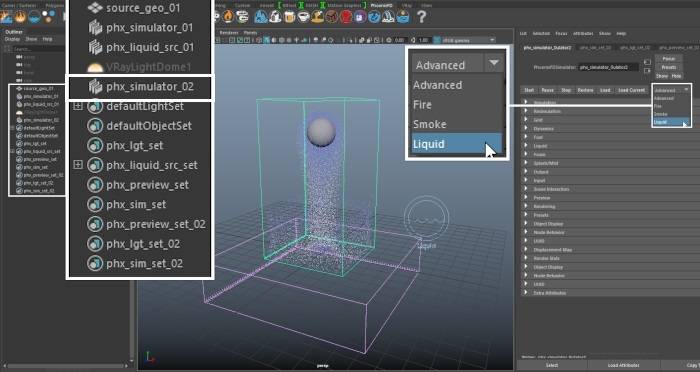700x372 pixels.
Task: Open the Attributes menu in Attribute Editor
Action: pyautogui.click(x=583, y=33)
